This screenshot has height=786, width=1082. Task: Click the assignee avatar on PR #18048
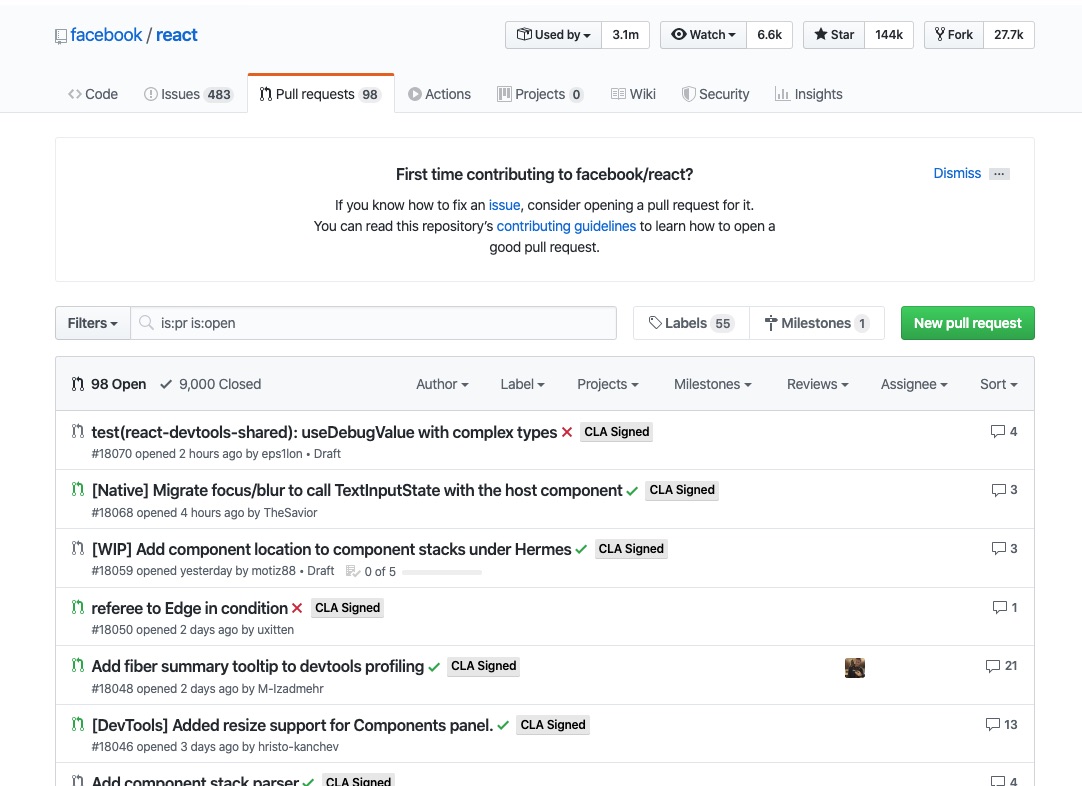(855, 667)
